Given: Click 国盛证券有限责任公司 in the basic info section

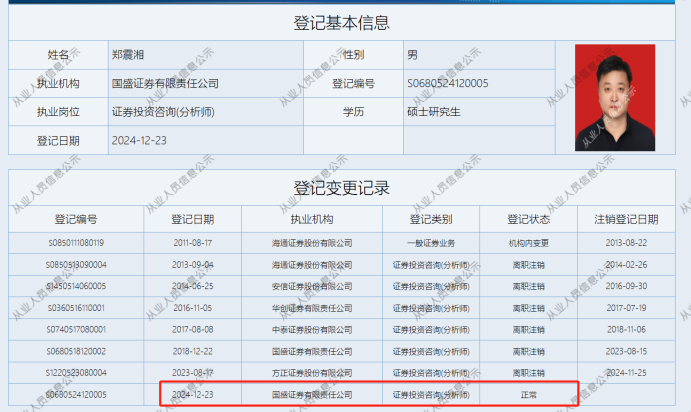Looking at the screenshot, I should pos(165,83).
